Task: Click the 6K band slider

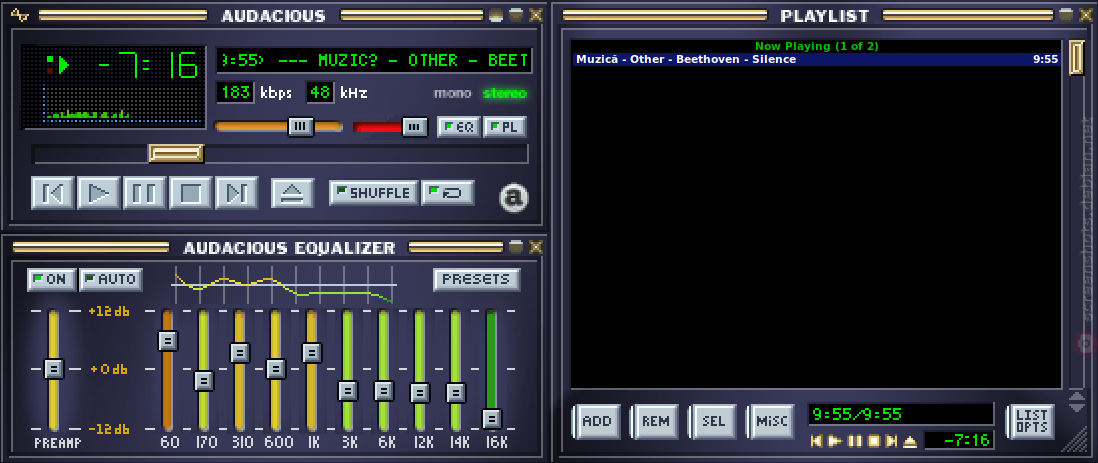Action: coord(384,390)
